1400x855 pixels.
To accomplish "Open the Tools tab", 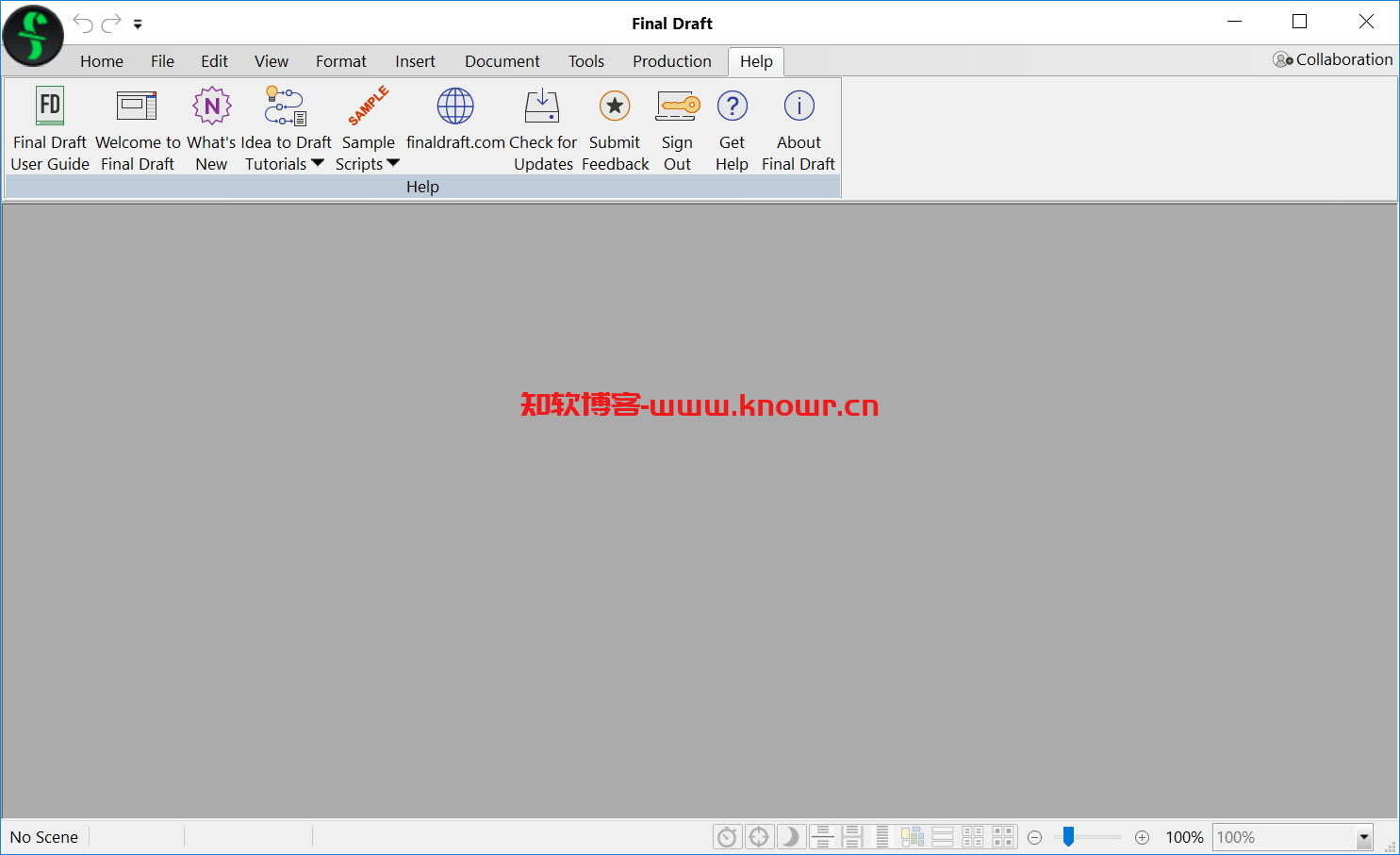I will tap(586, 61).
